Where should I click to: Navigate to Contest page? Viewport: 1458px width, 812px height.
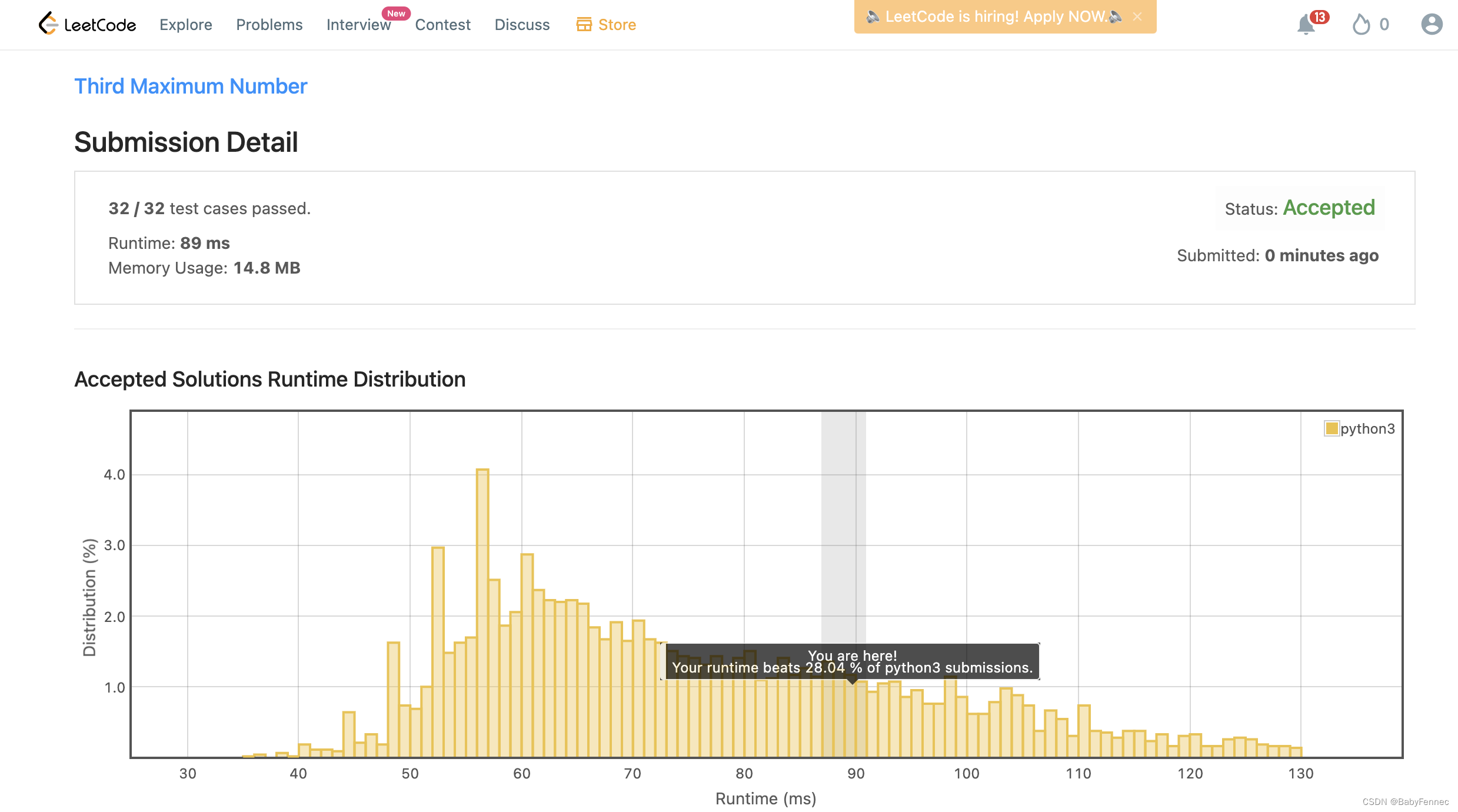point(442,25)
